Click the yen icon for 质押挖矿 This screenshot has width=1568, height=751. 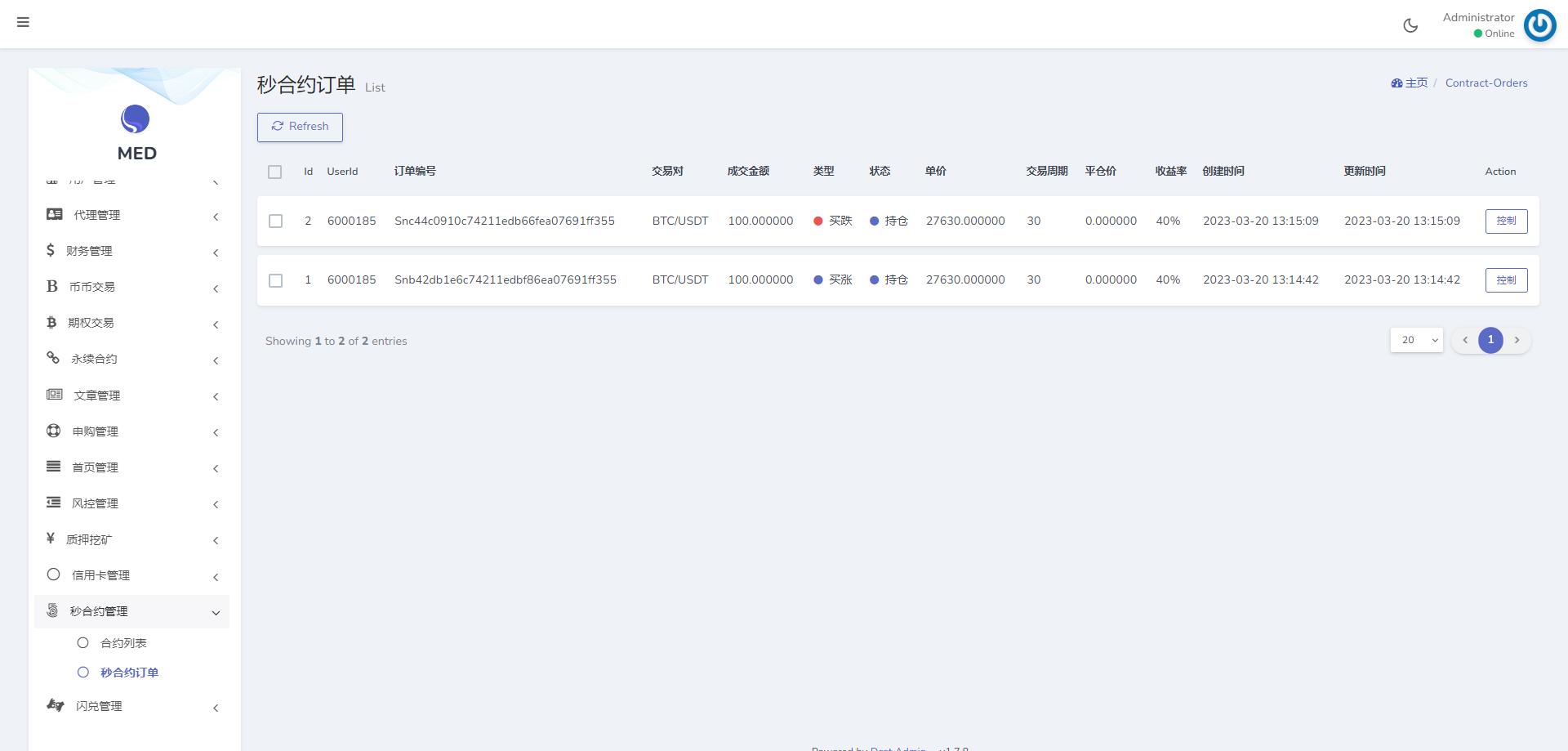tap(51, 539)
